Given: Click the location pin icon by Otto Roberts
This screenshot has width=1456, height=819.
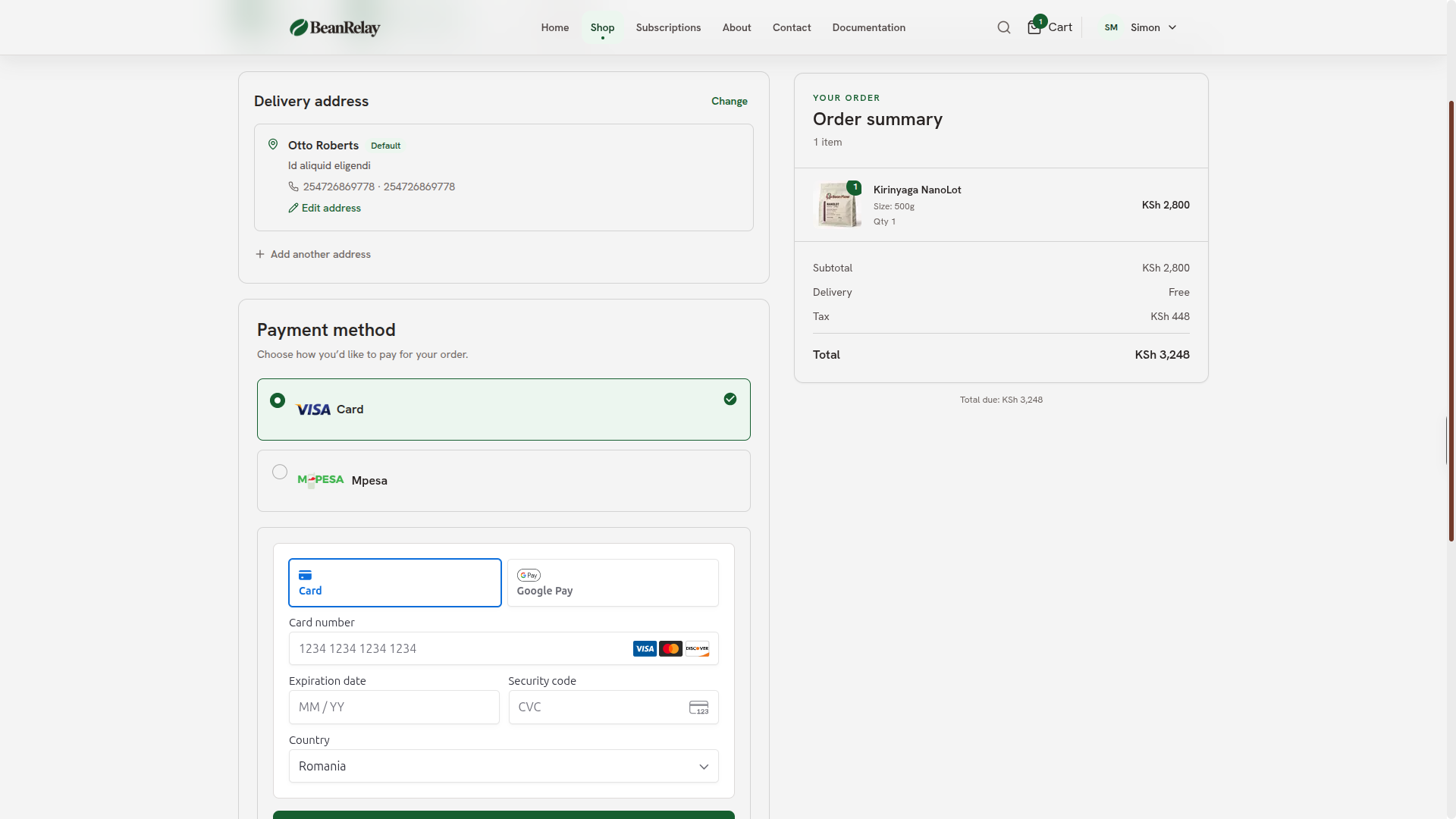Looking at the screenshot, I should tap(273, 144).
